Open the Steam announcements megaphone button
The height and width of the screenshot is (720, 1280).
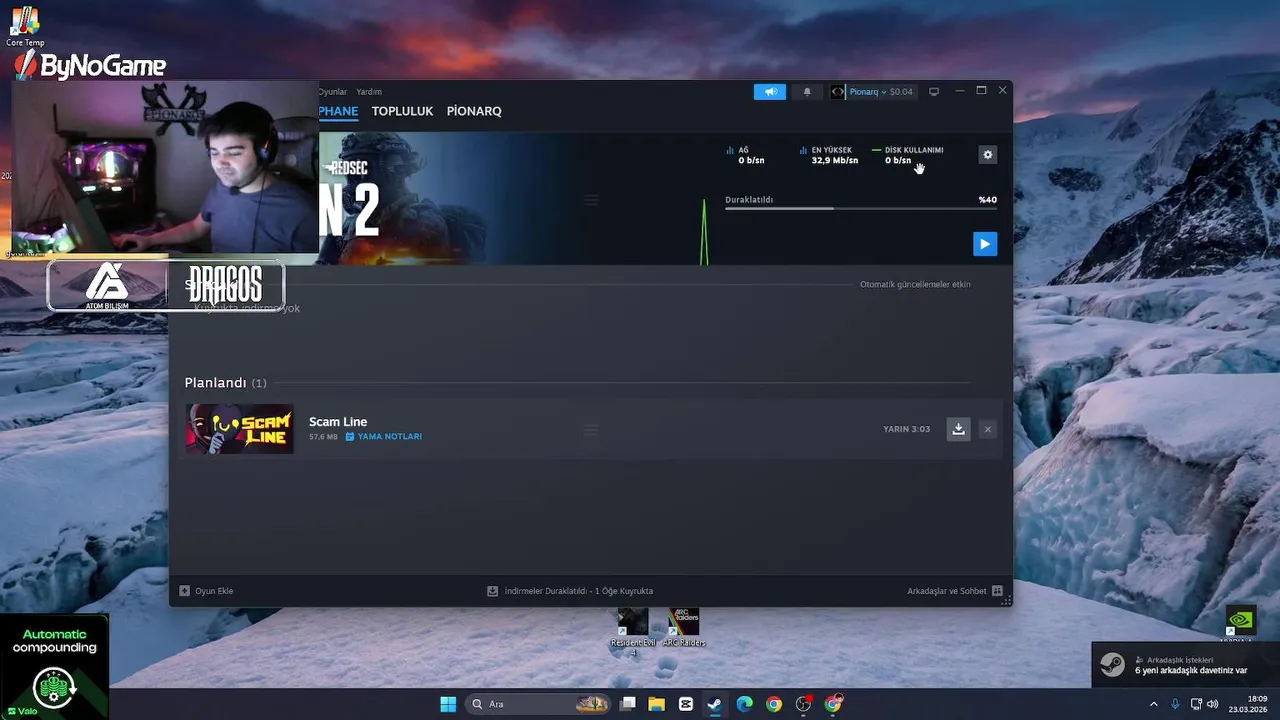(x=770, y=92)
